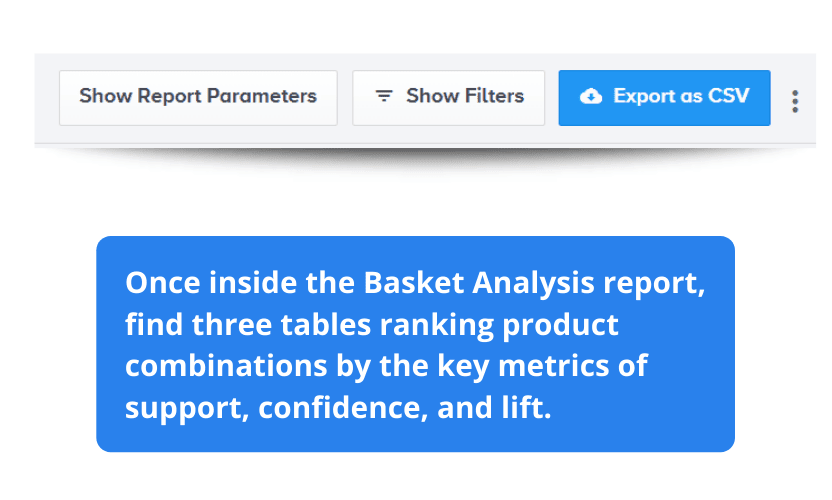Click the cloud download icon on Export button
The height and width of the screenshot is (500, 832).
pos(591,97)
